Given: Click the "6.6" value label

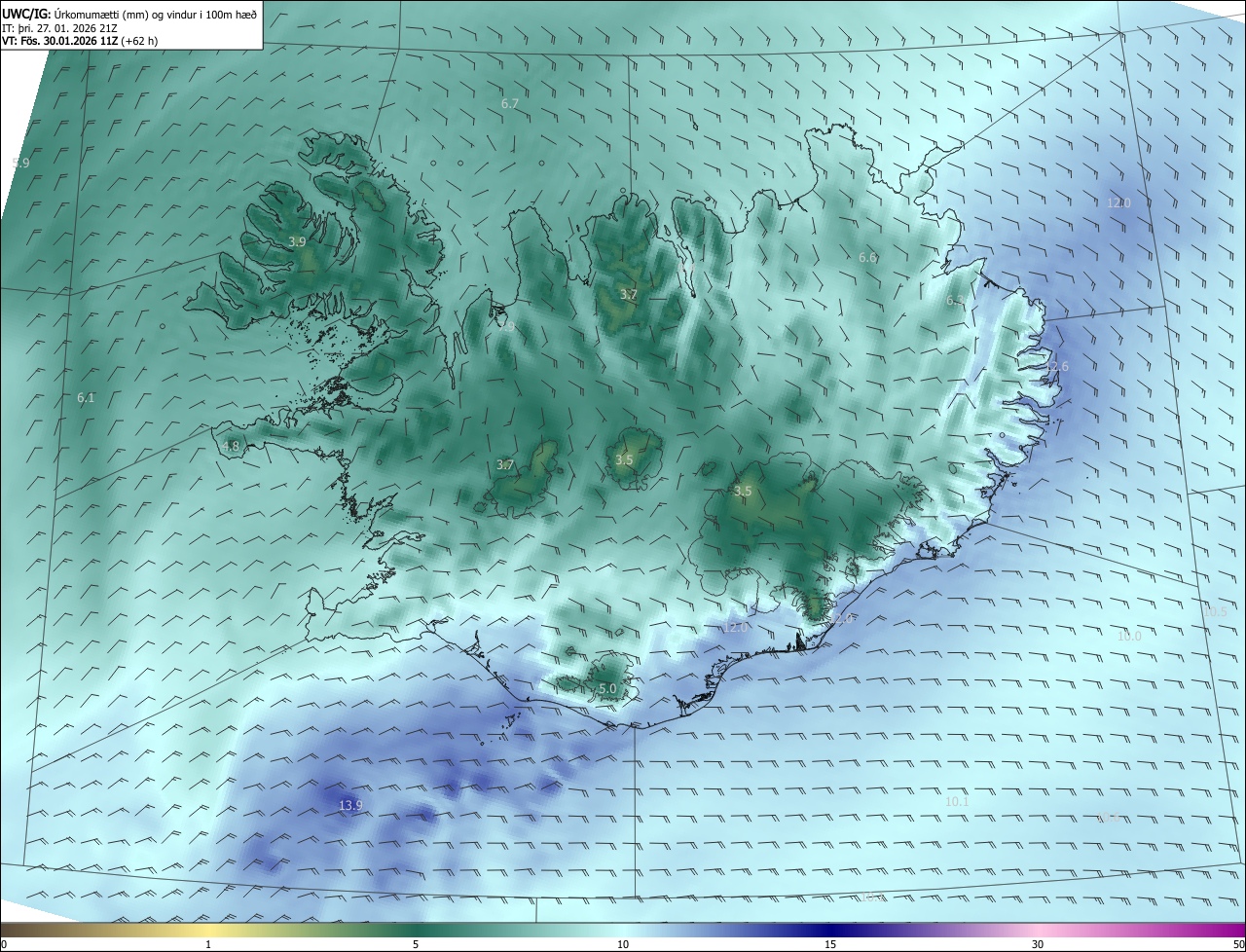Looking at the screenshot, I should coord(867,258).
